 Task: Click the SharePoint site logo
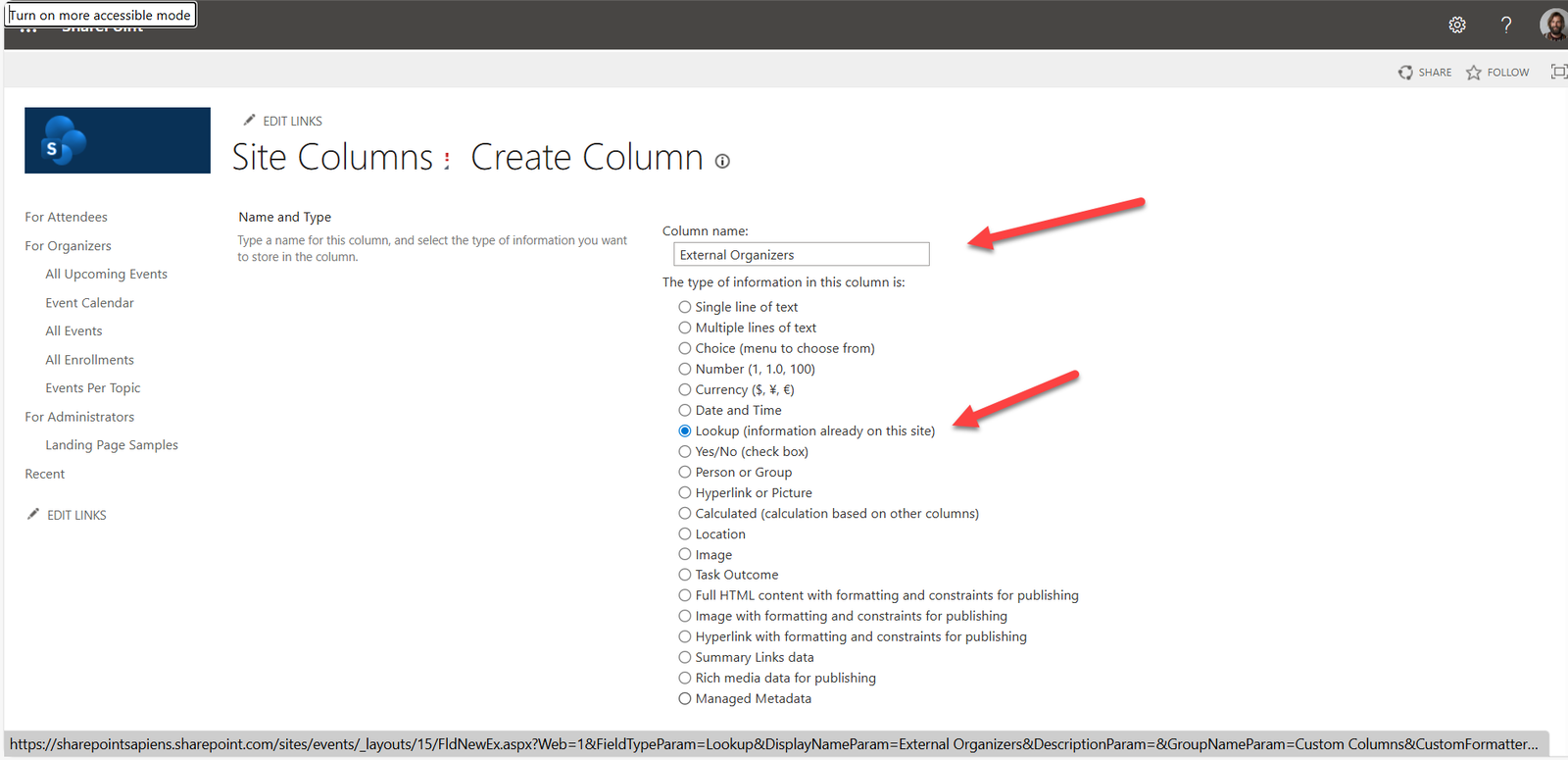click(118, 140)
